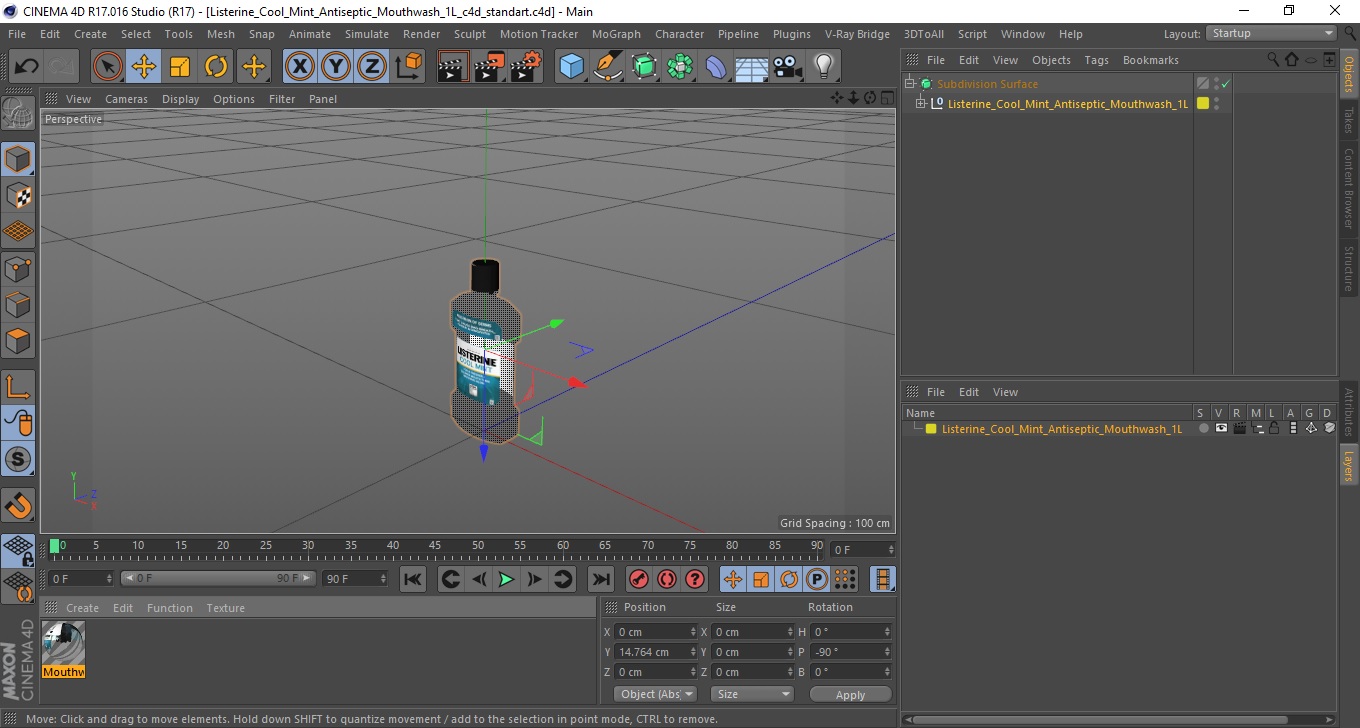1360x728 pixels.
Task: Click the preview range slider bar
Action: click(x=218, y=579)
